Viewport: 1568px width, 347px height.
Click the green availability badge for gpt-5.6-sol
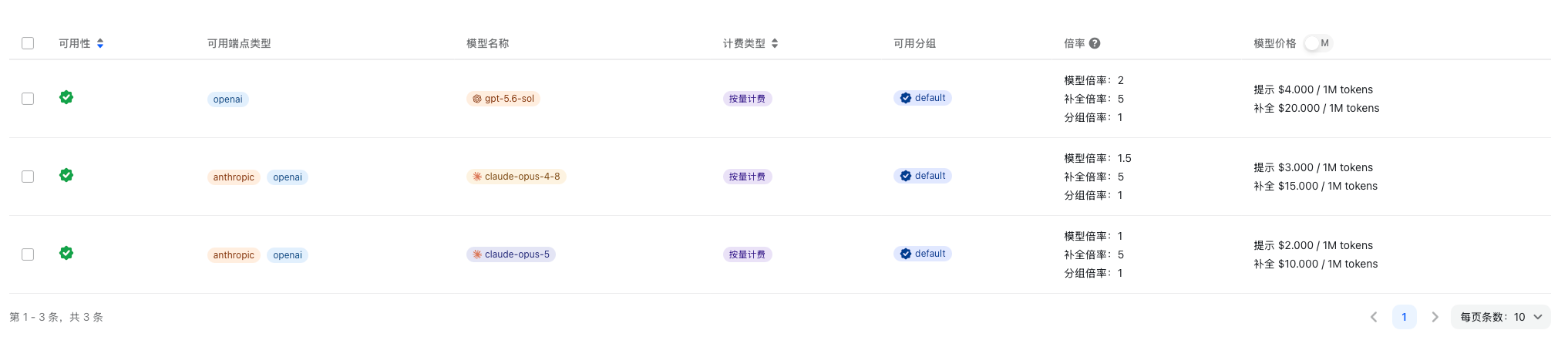[x=66, y=97]
